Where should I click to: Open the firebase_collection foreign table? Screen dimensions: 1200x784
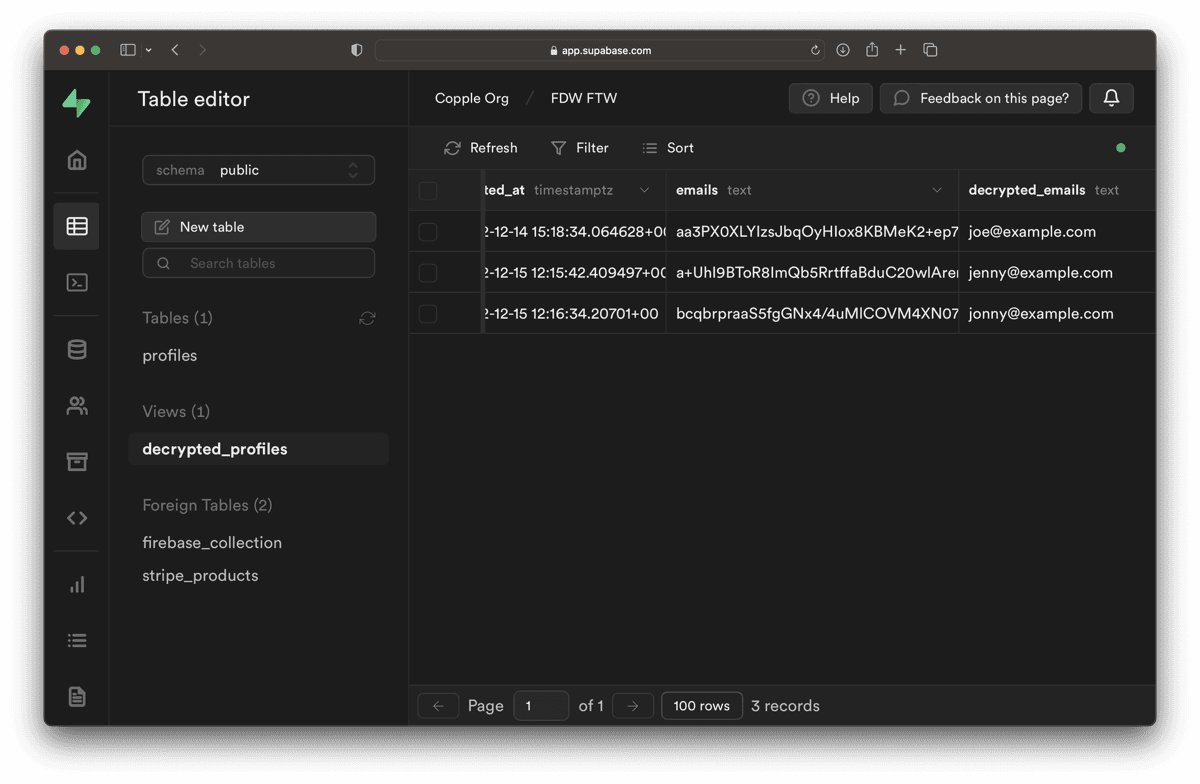coord(212,543)
